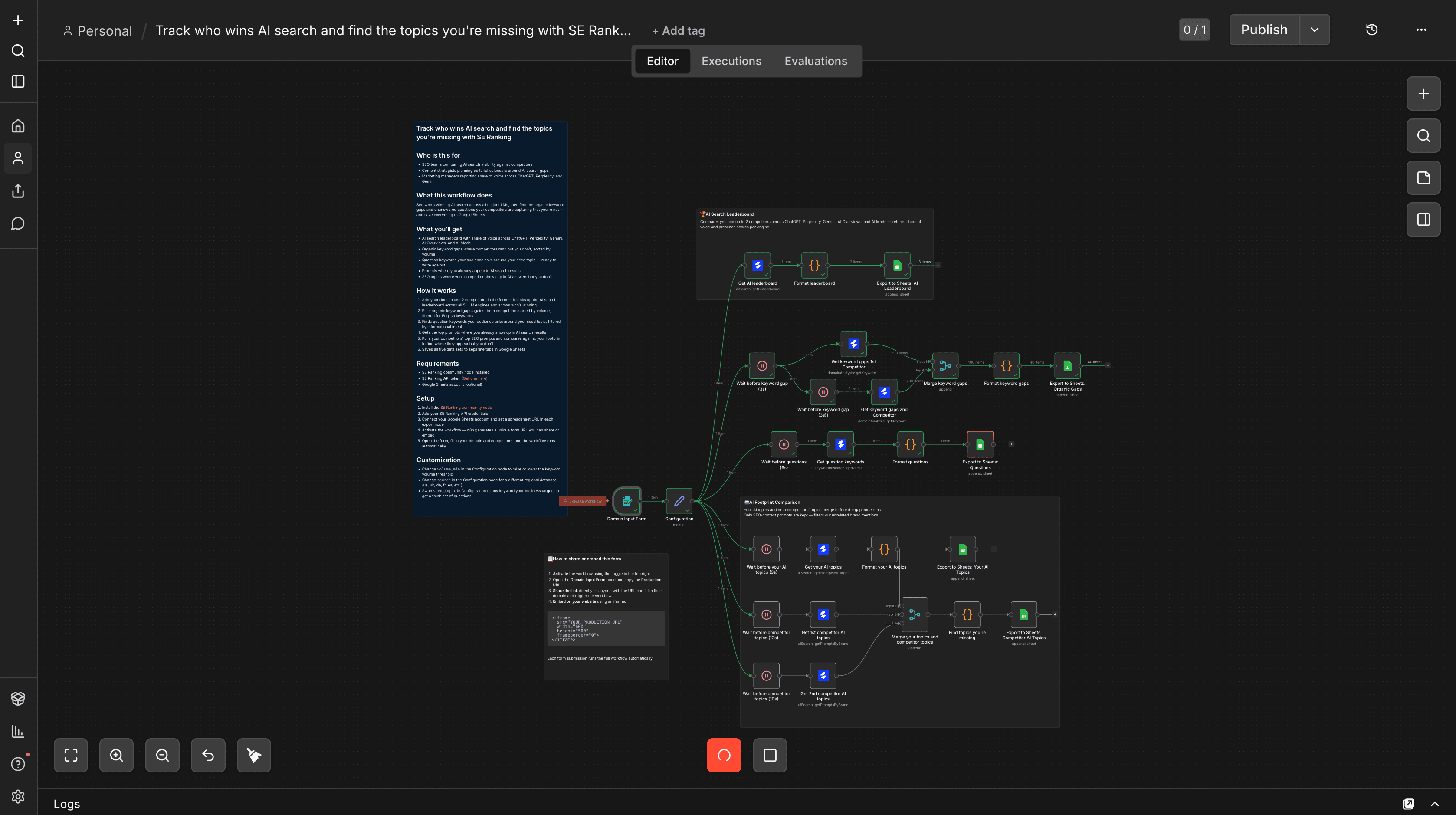Switch to the Executions tab

731,60
